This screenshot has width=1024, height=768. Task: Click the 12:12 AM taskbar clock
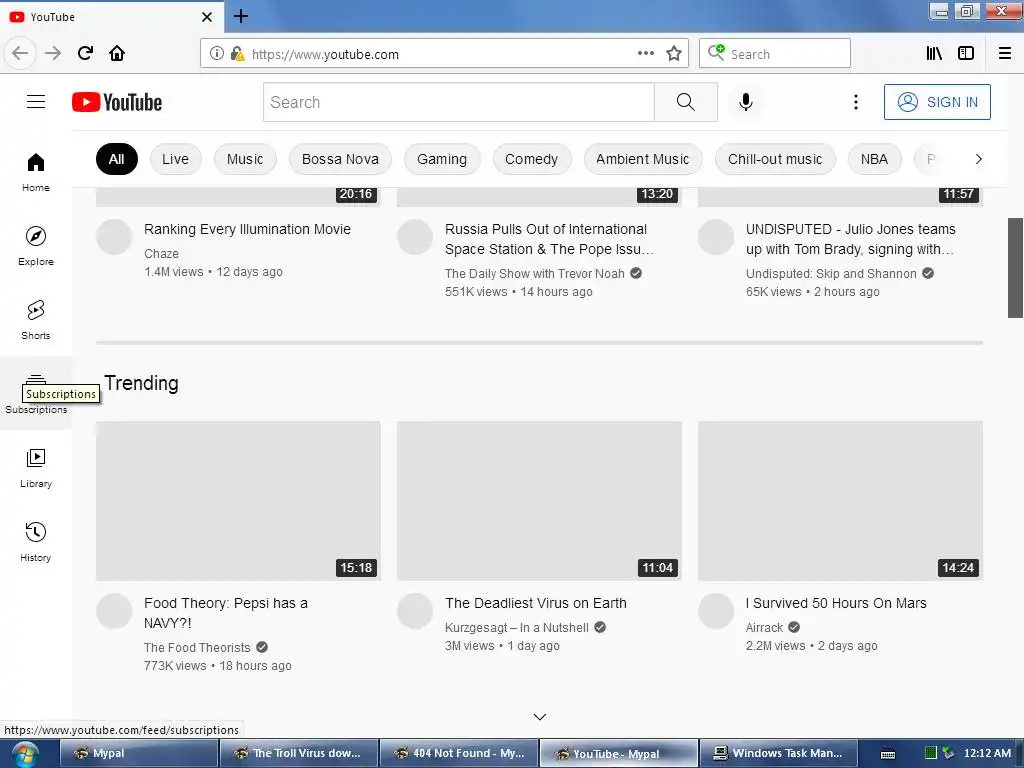click(987, 754)
